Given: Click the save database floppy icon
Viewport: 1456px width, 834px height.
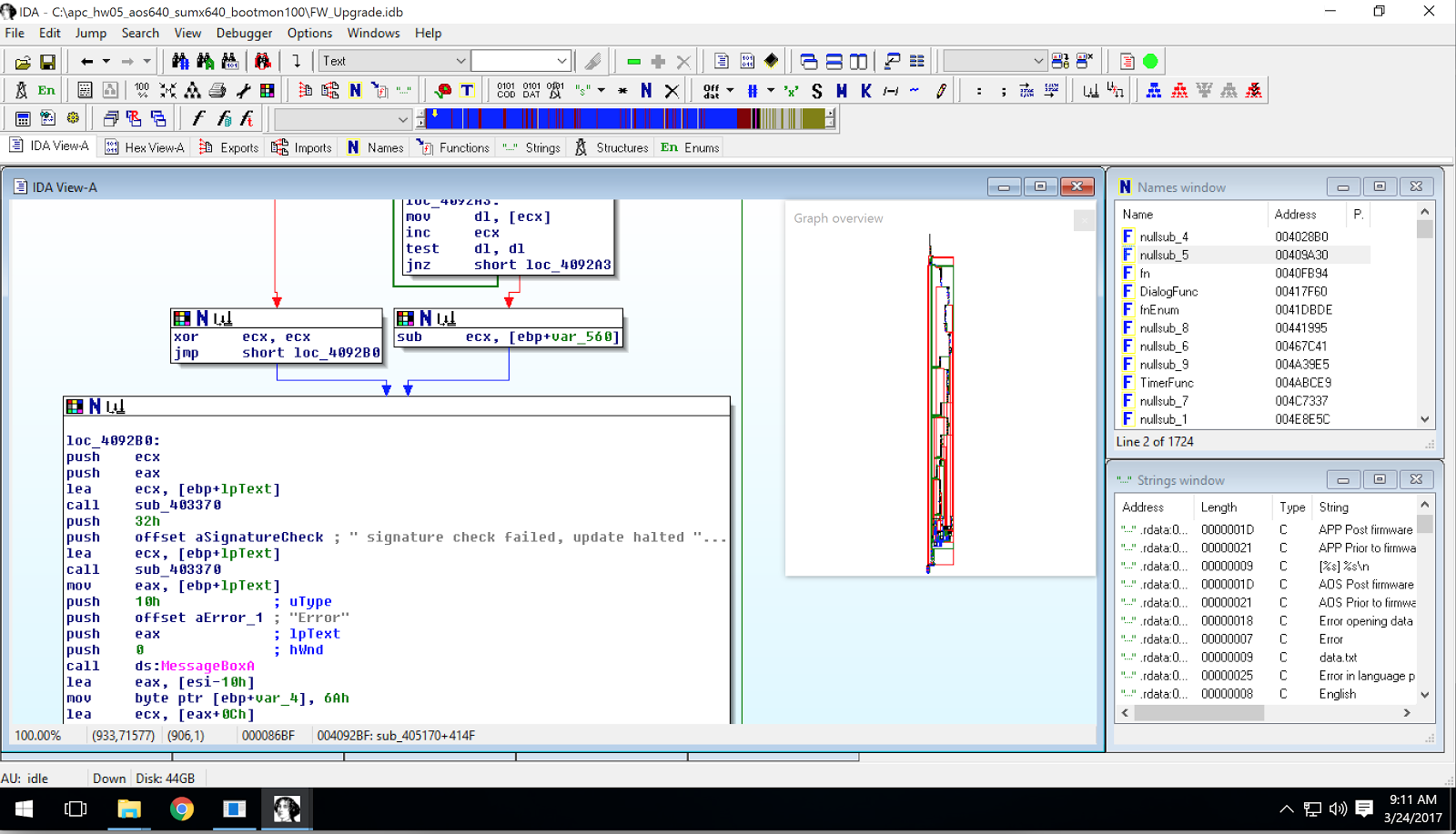Looking at the screenshot, I should point(47,62).
